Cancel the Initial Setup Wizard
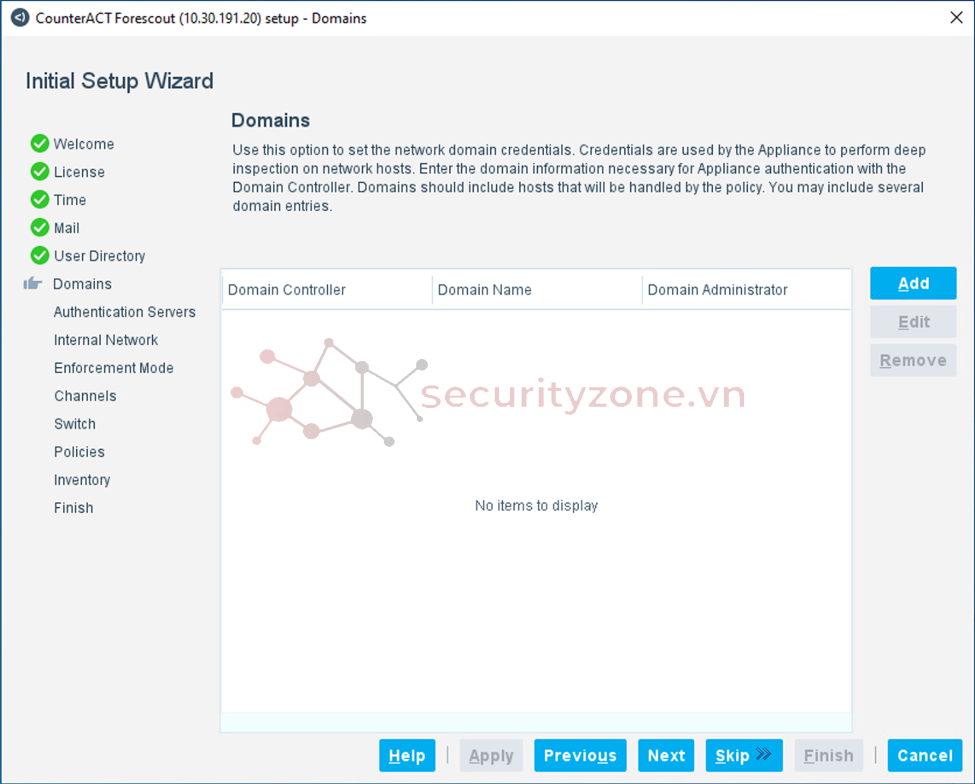 click(x=925, y=755)
